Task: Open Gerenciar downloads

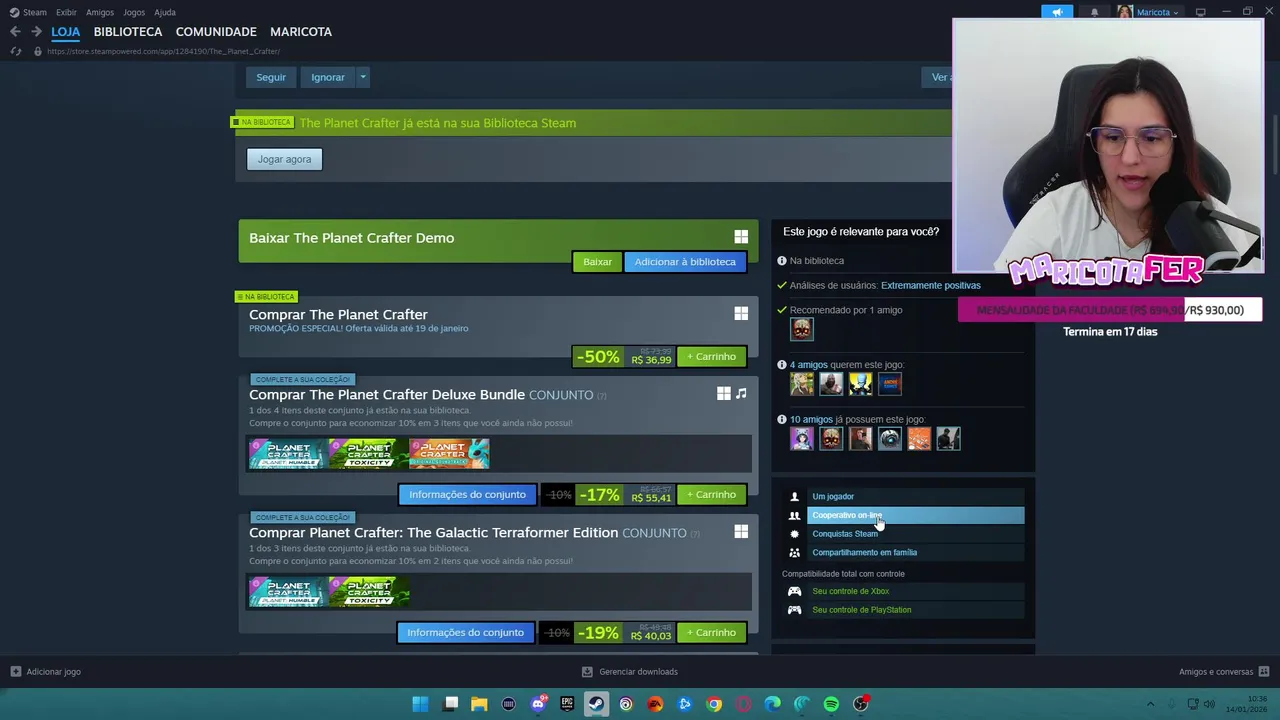Action: click(630, 672)
